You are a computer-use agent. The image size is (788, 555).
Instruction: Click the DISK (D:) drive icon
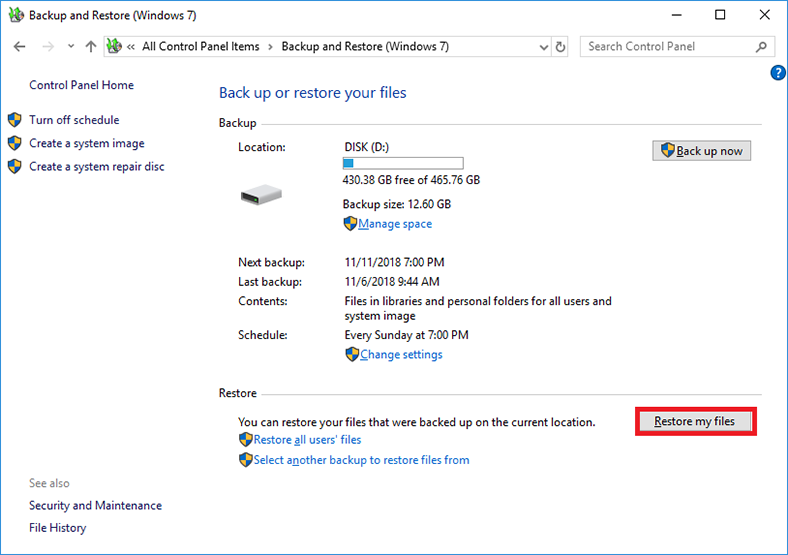261,195
